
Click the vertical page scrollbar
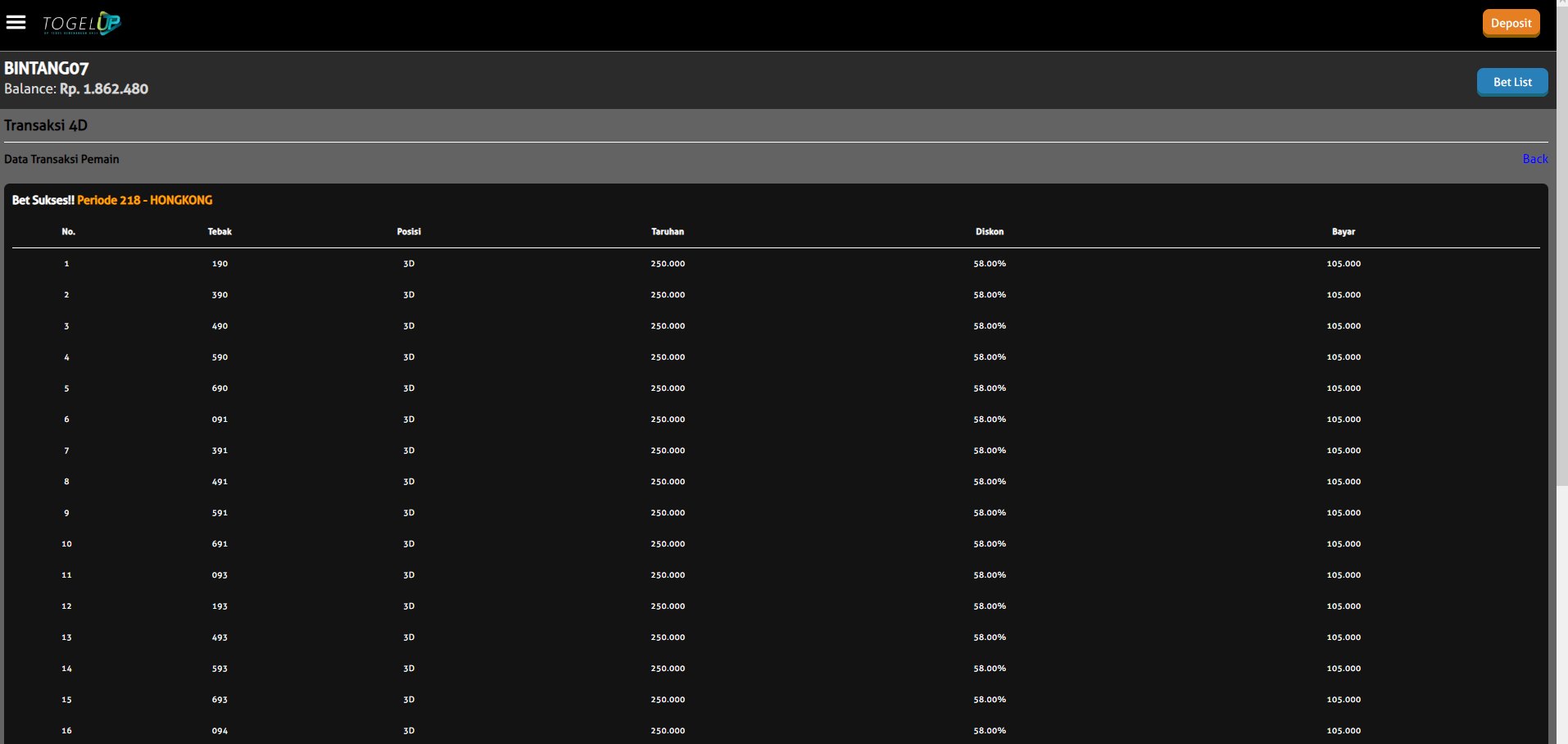click(x=1561, y=246)
